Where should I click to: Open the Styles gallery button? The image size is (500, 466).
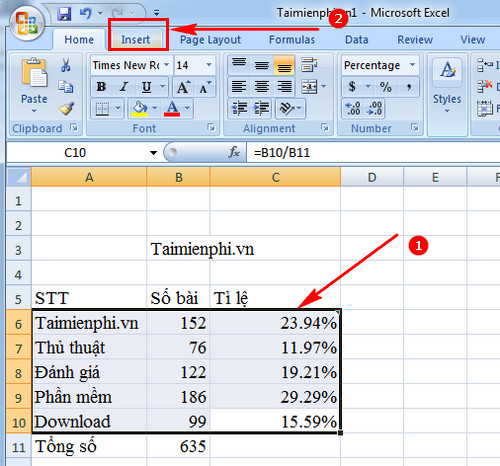click(447, 86)
